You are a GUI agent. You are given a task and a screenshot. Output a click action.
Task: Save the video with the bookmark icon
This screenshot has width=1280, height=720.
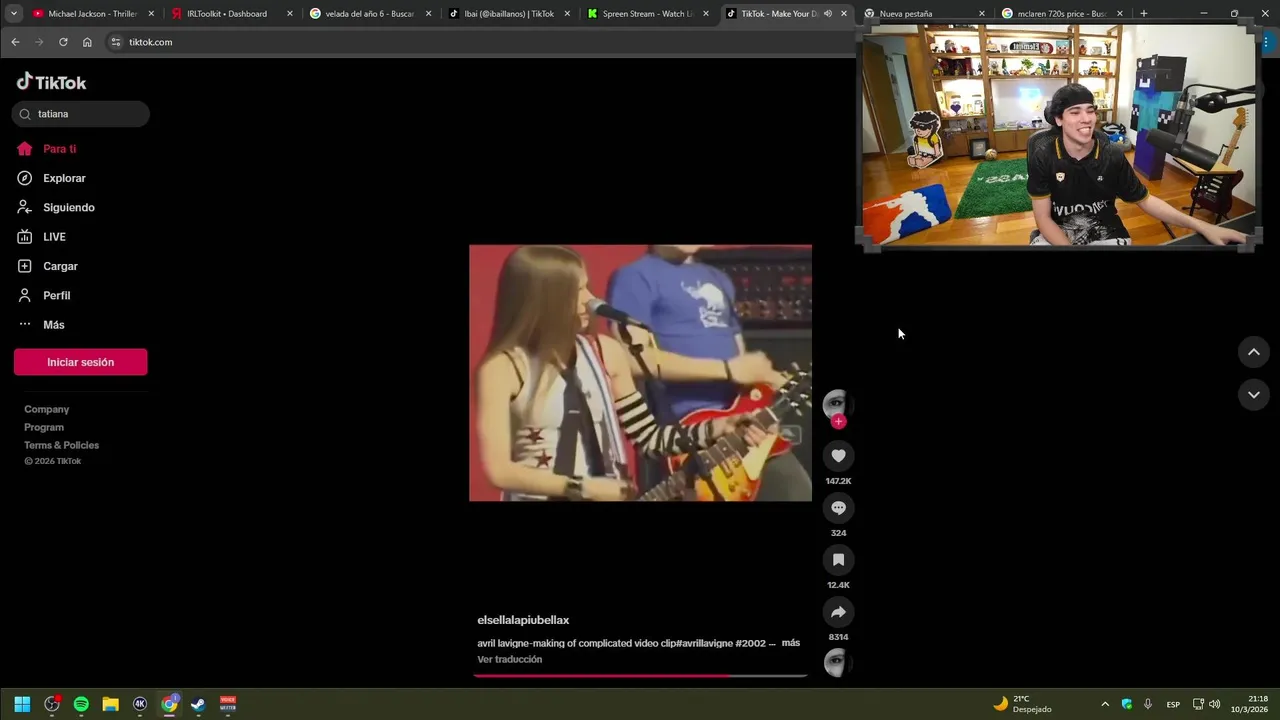pos(838,560)
